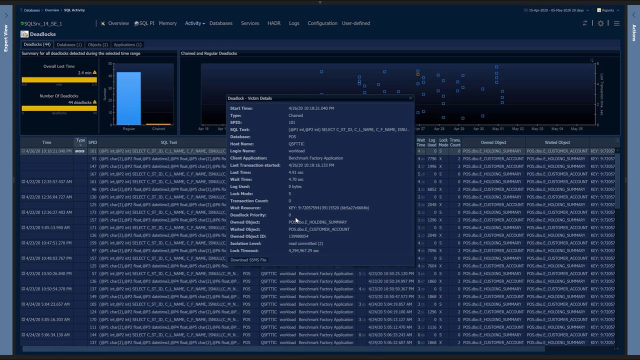Open the hamburger menu icon
The height and width of the screenshot is (360, 640).
pyautogui.click(x=617, y=24)
